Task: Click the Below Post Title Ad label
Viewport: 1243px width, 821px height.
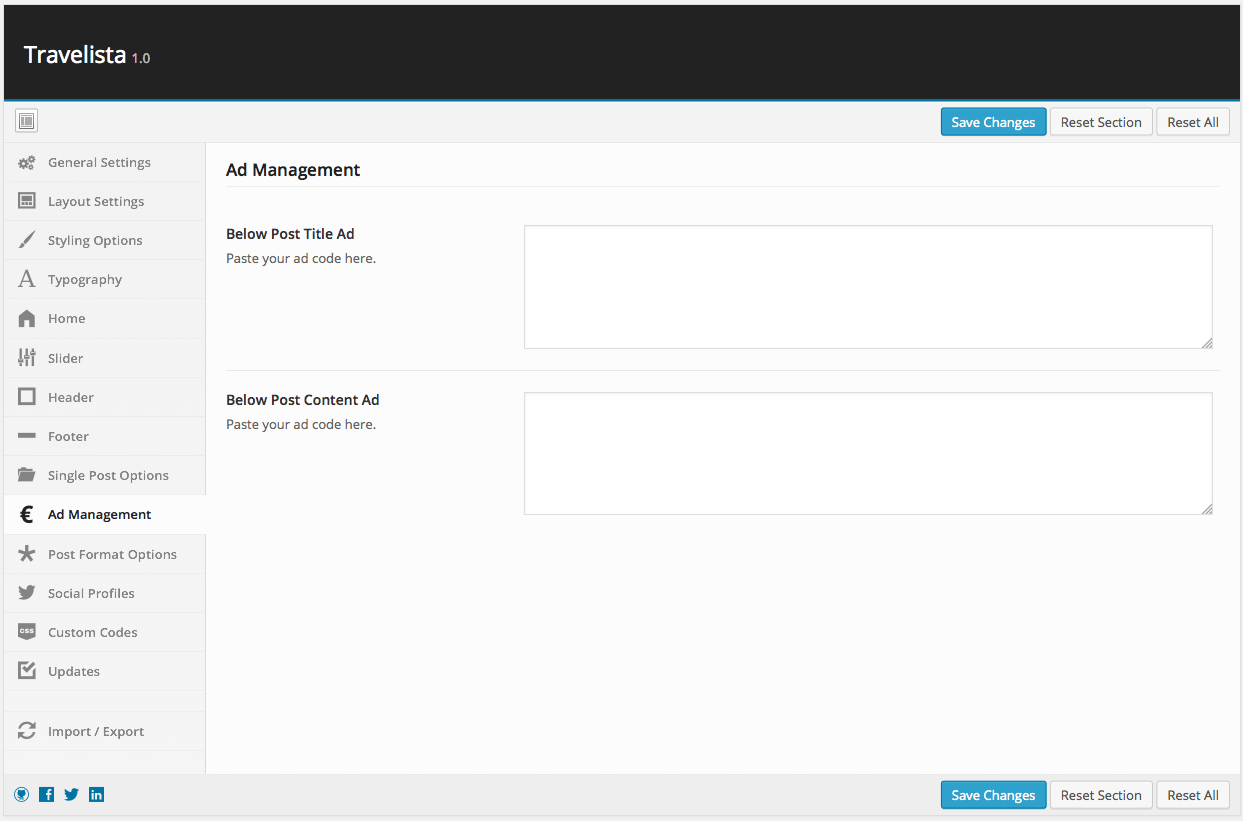Action: pos(290,234)
